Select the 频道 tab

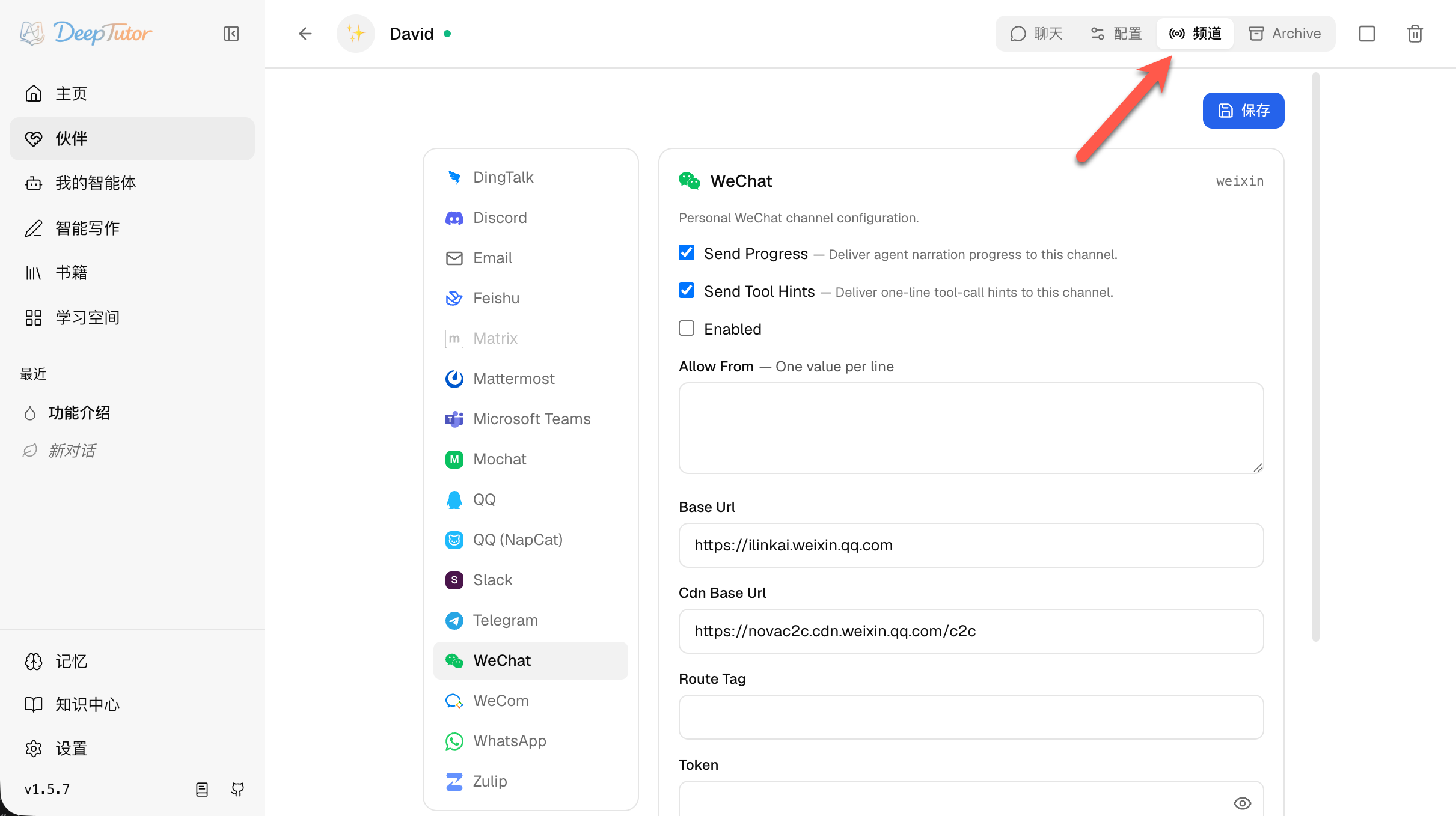tap(1195, 34)
